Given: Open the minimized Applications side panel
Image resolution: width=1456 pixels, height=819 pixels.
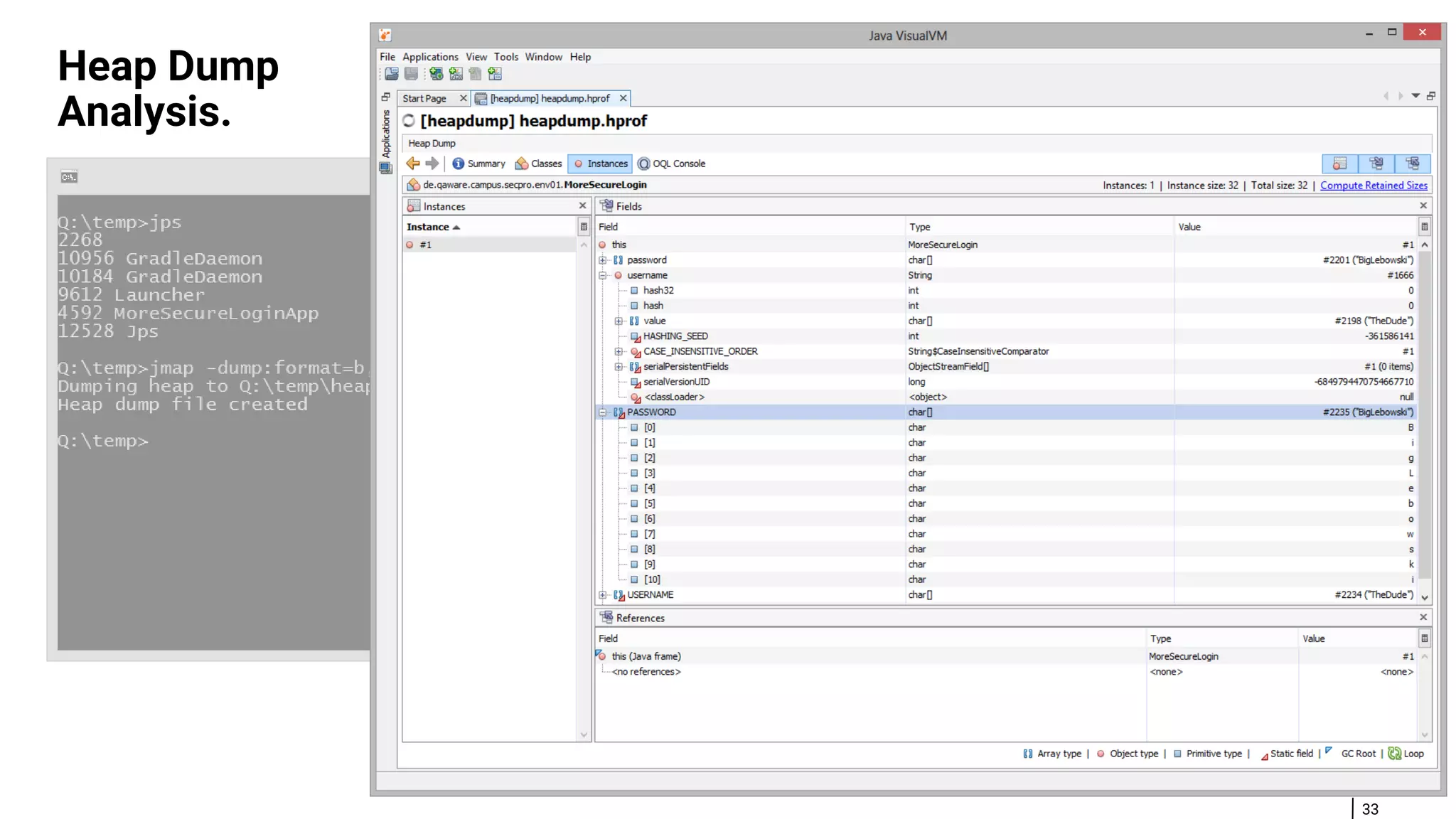Looking at the screenshot, I should (x=386, y=134).
